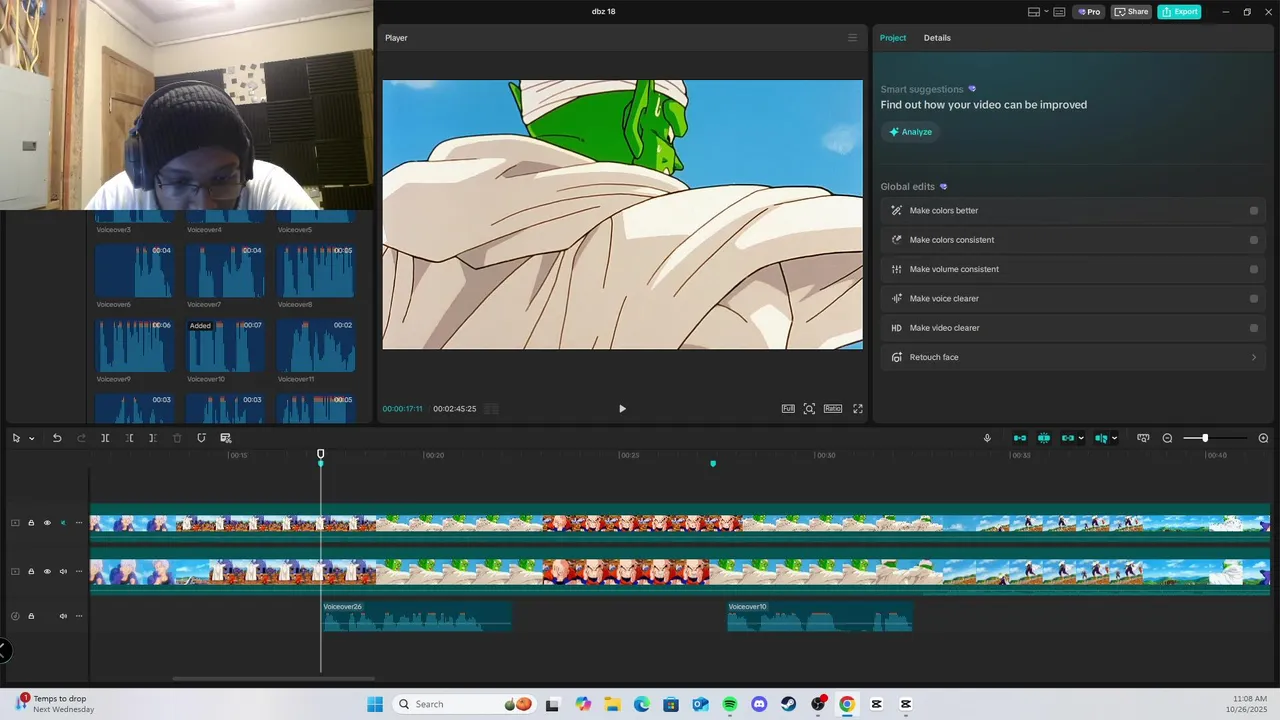1280x720 pixels.
Task: Lock the top video track
Action: [x=31, y=523]
